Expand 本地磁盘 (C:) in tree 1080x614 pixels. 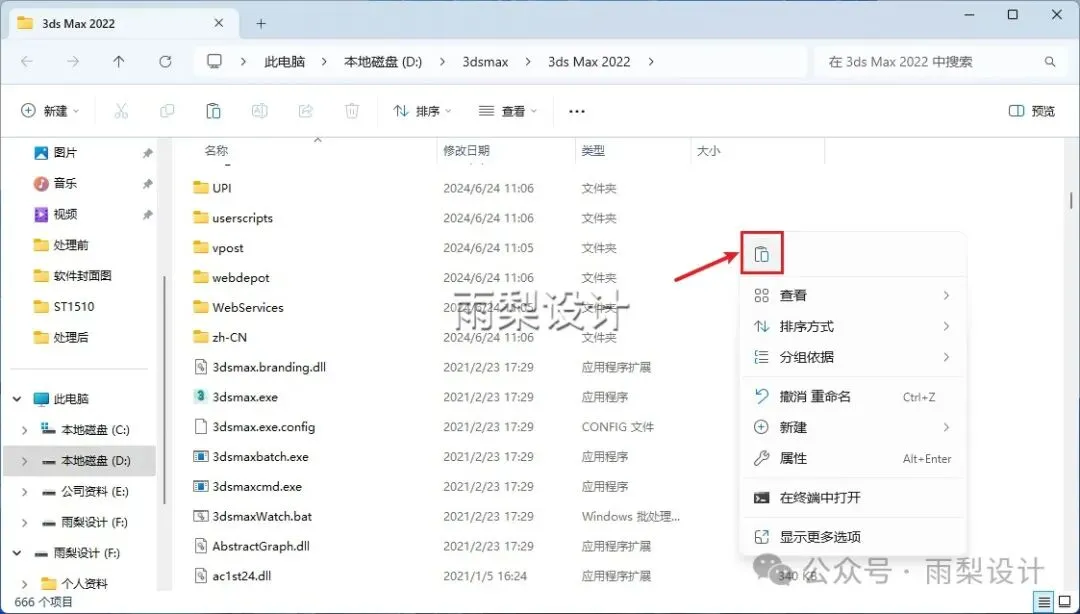(x=25, y=430)
